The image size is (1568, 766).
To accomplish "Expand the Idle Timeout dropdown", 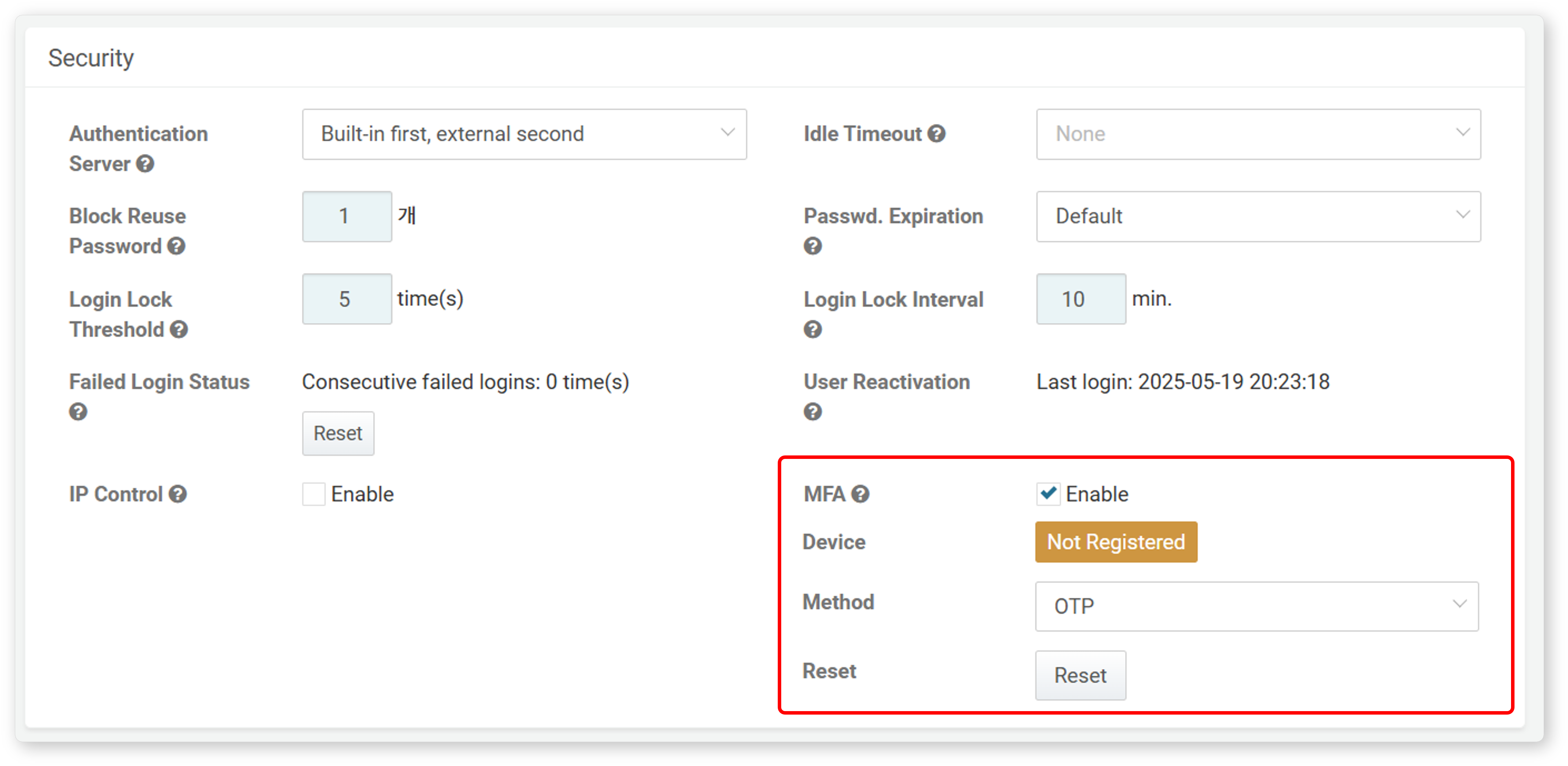I will click(1258, 134).
